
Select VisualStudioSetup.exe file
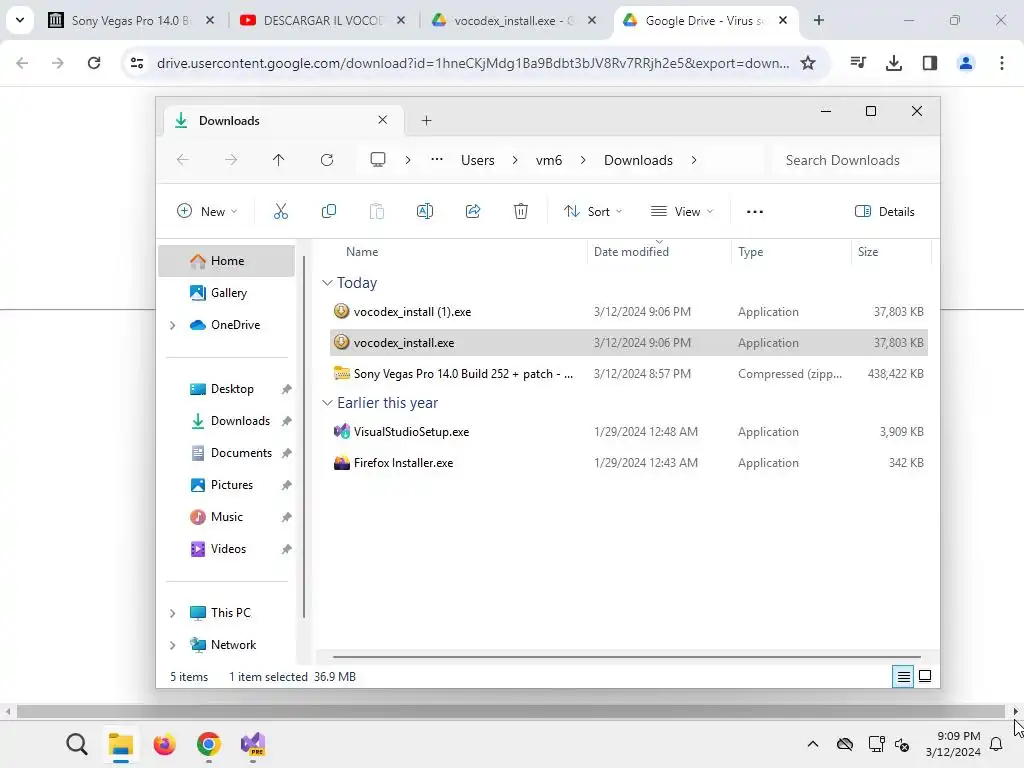tap(628, 432)
